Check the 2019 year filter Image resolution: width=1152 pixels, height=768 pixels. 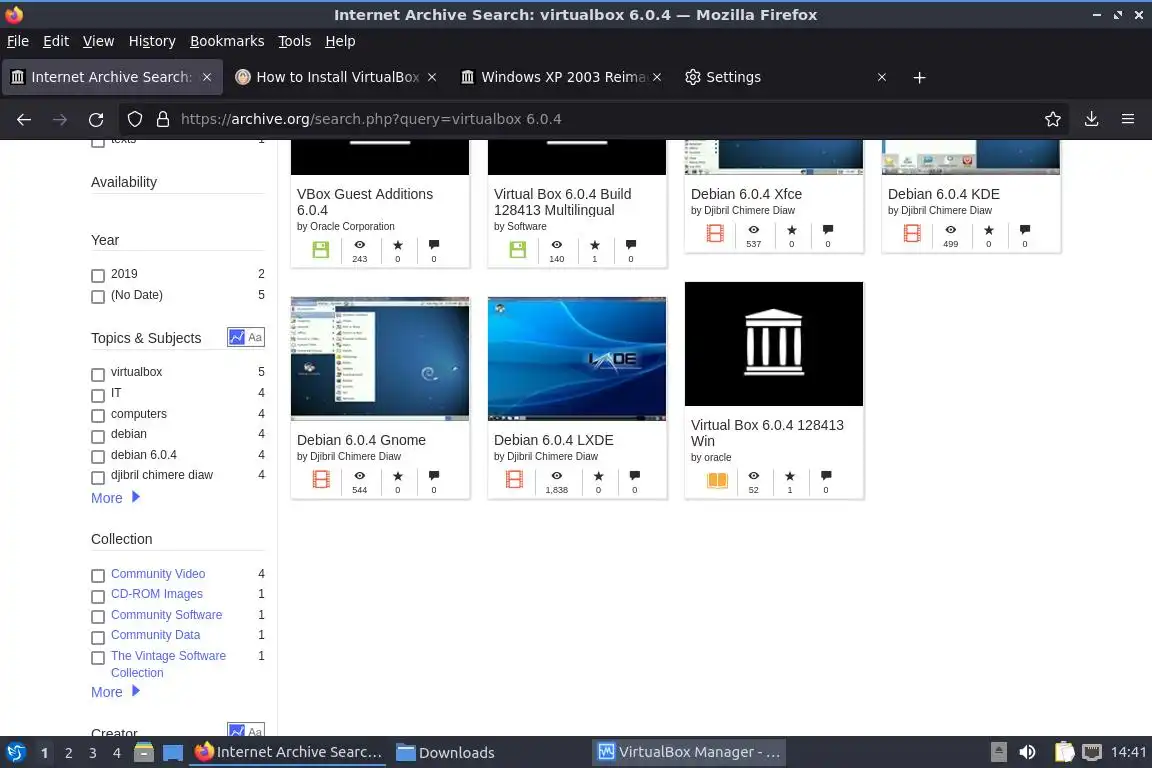(98, 276)
